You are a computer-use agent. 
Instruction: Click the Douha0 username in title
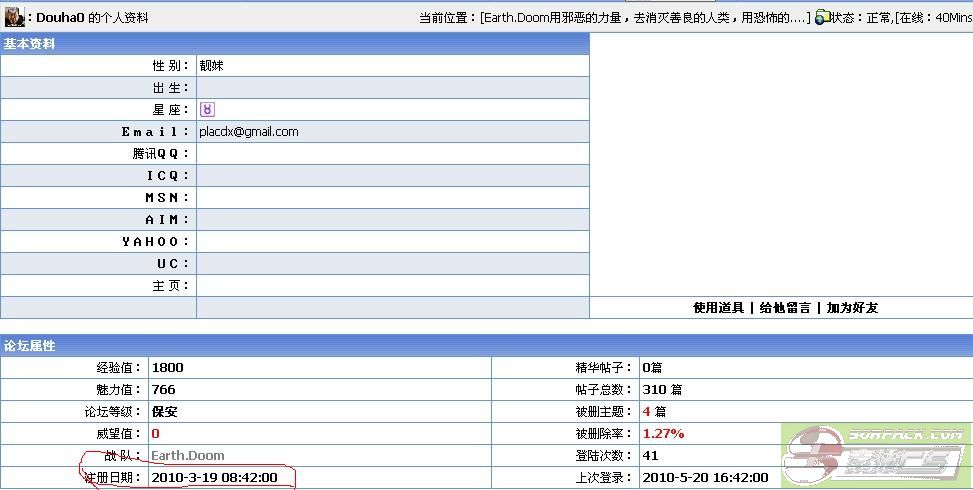[x=60, y=18]
